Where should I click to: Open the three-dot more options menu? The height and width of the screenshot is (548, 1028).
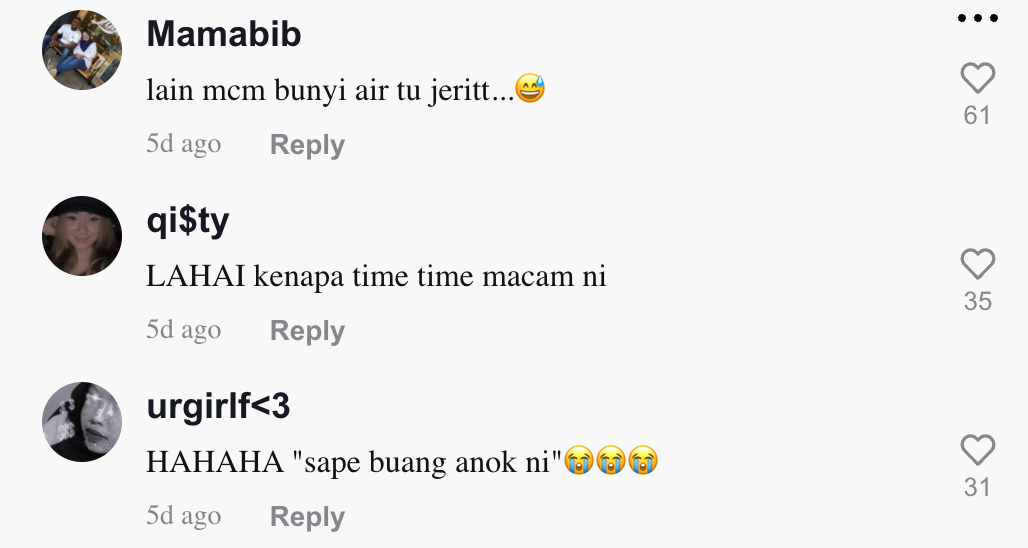pos(977,18)
